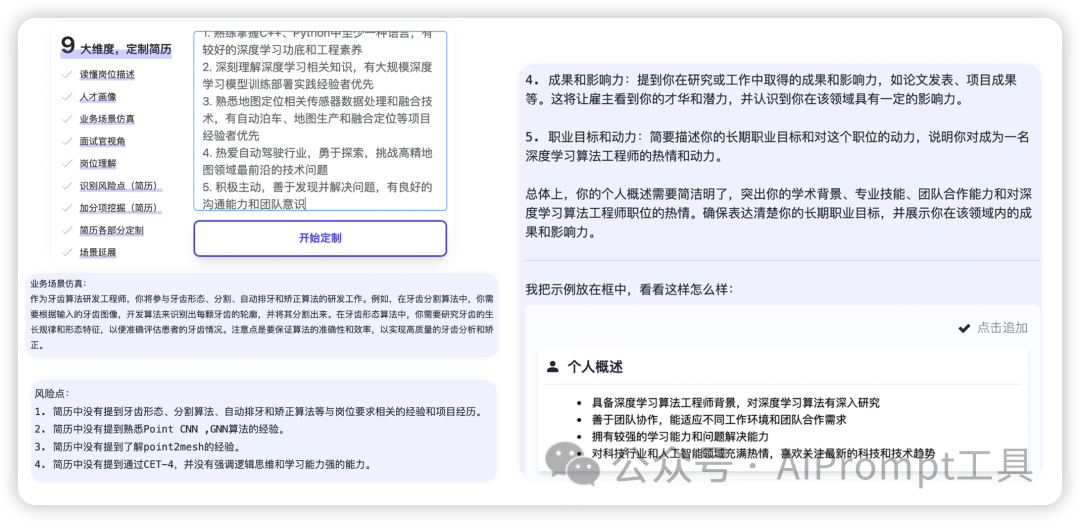Screen dimensions: 1080x523
Task: Click the checkmark icon beside 业务场景仿真
Action: click(x=67, y=119)
